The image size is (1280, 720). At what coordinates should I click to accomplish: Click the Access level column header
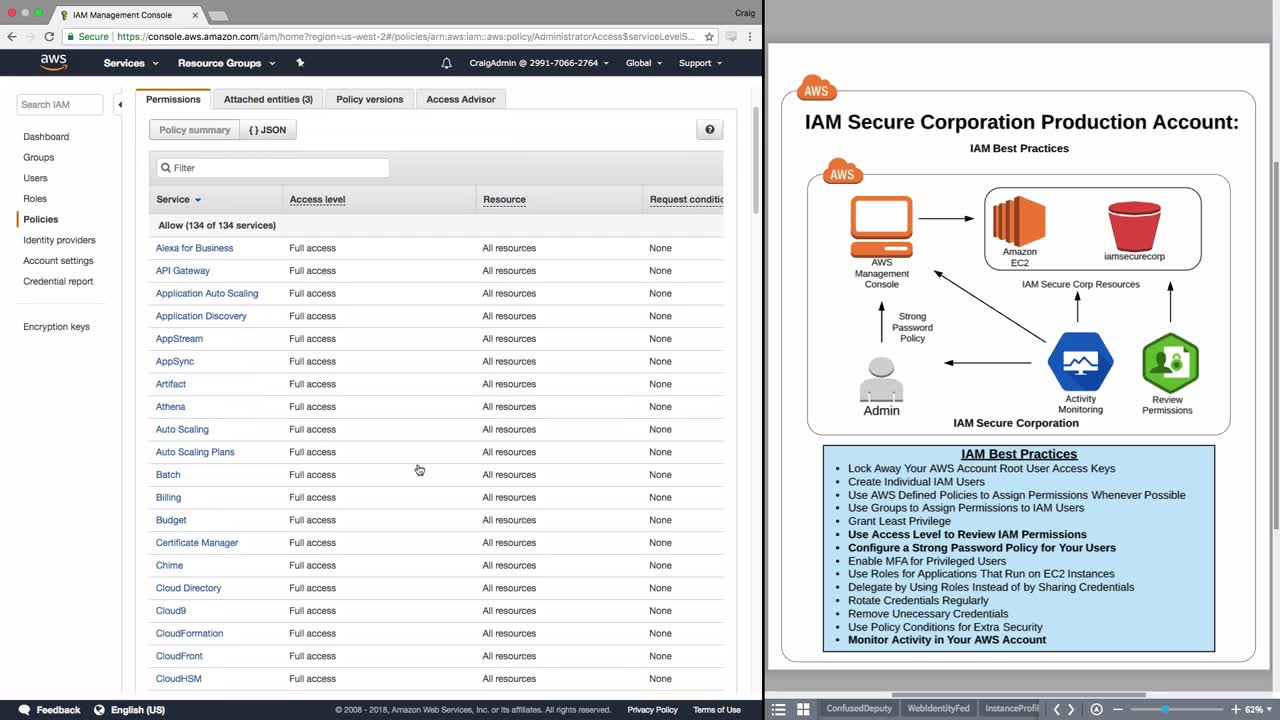point(317,200)
